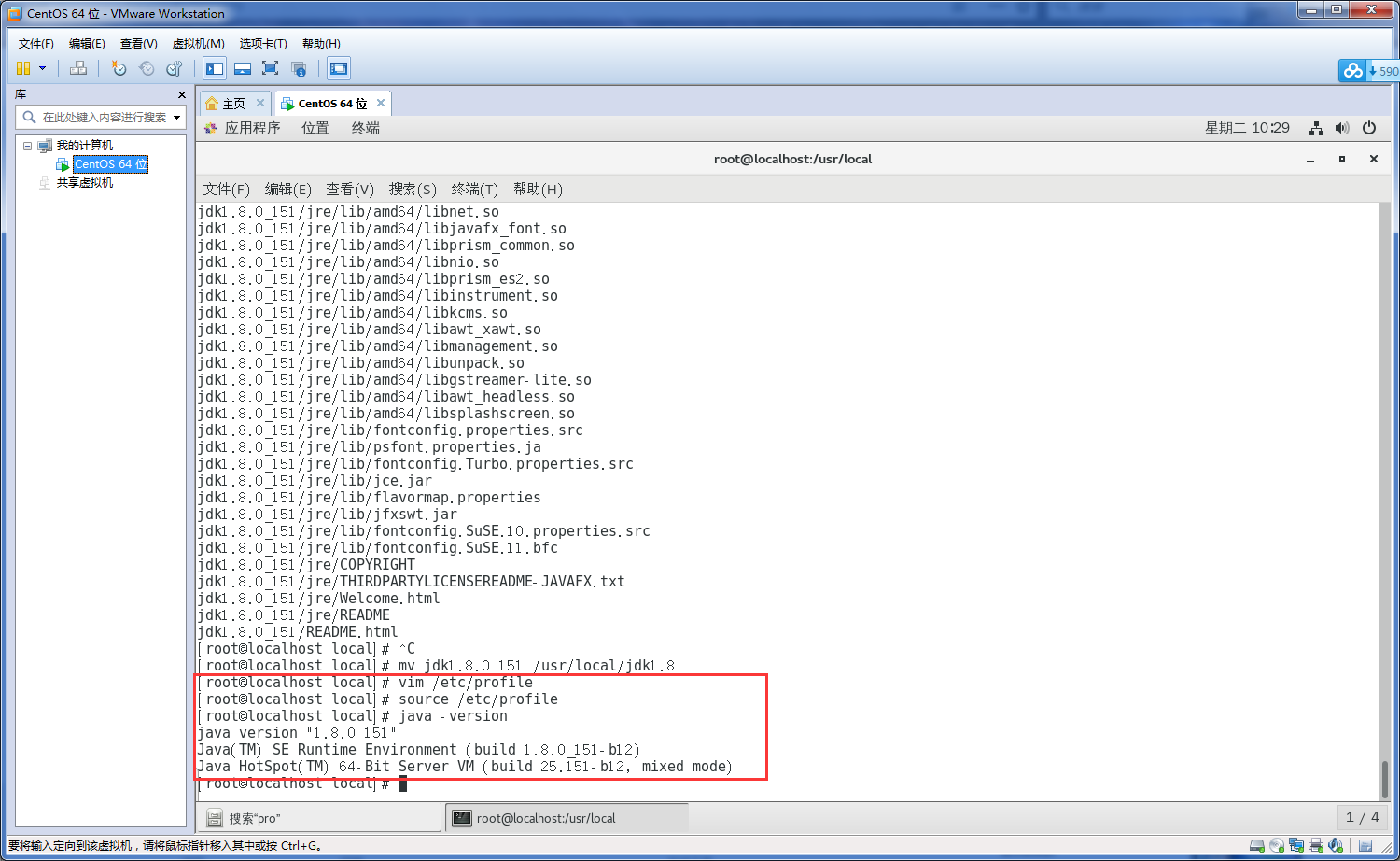Image resolution: width=1400 pixels, height=861 pixels.
Task: Enter full screen mode icon
Action: [271, 68]
